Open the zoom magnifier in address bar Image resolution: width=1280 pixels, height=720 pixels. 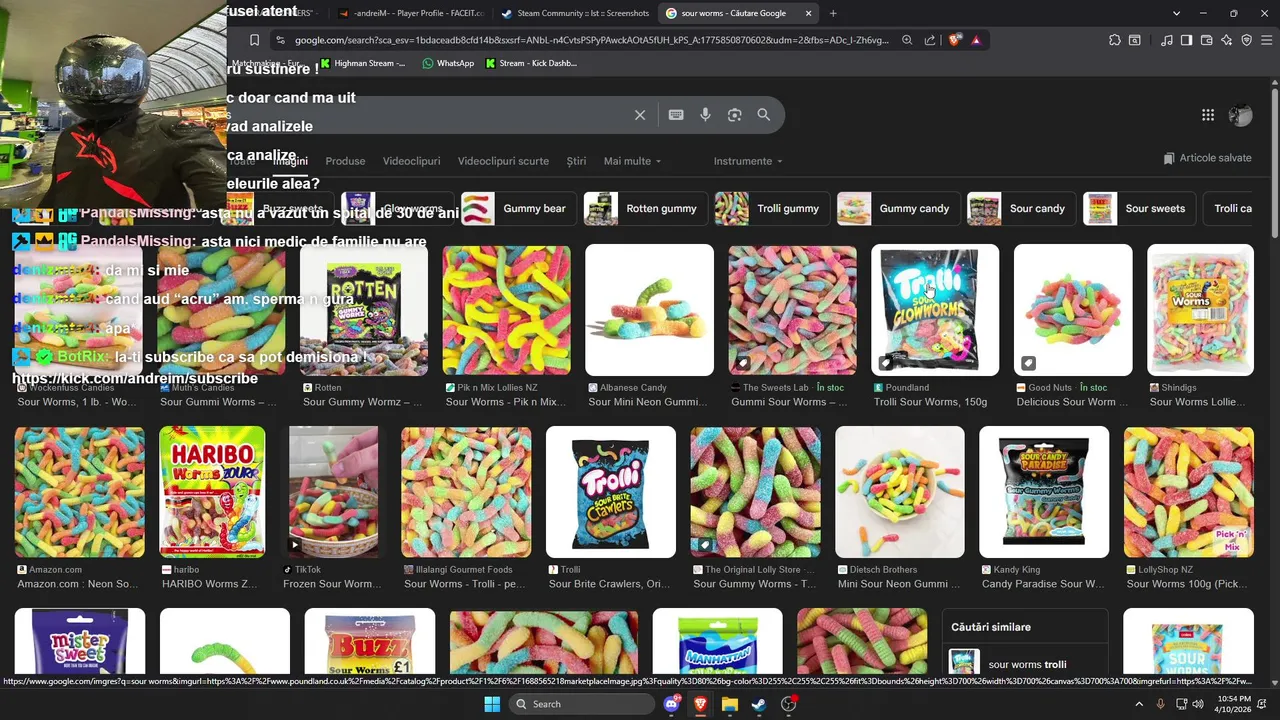pyautogui.click(x=907, y=40)
